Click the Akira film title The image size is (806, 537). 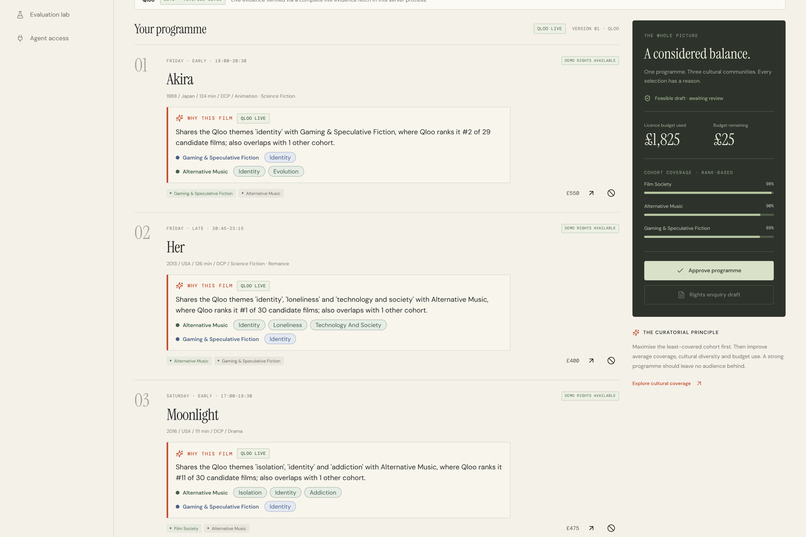180,79
